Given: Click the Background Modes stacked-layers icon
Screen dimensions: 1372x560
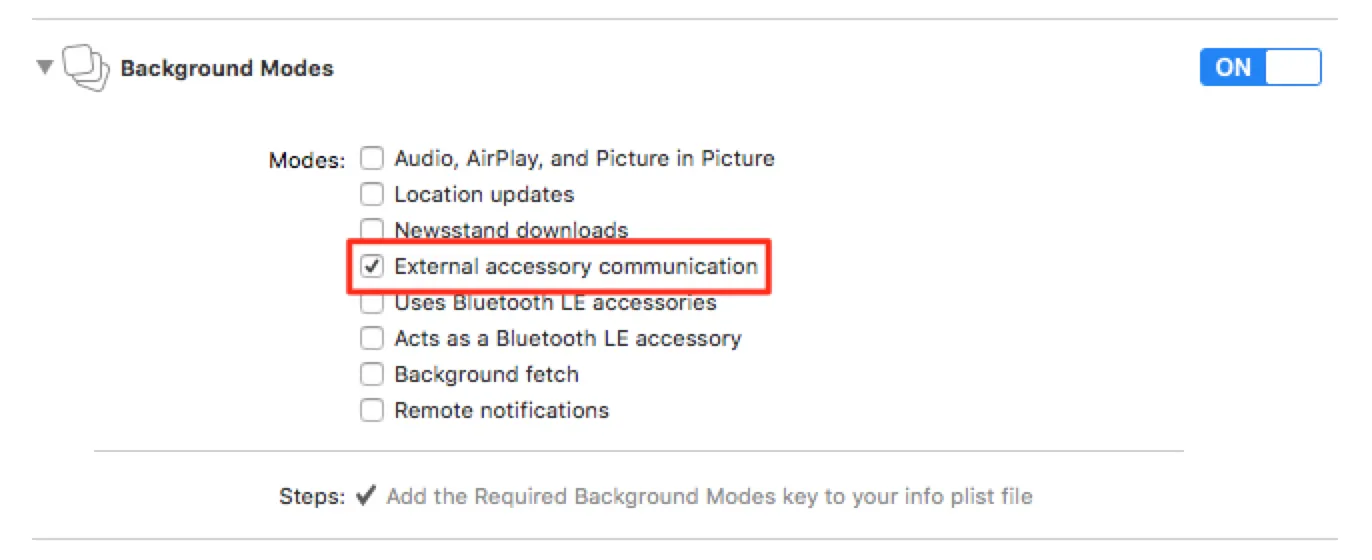Looking at the screenshot, I should (85, 68).
